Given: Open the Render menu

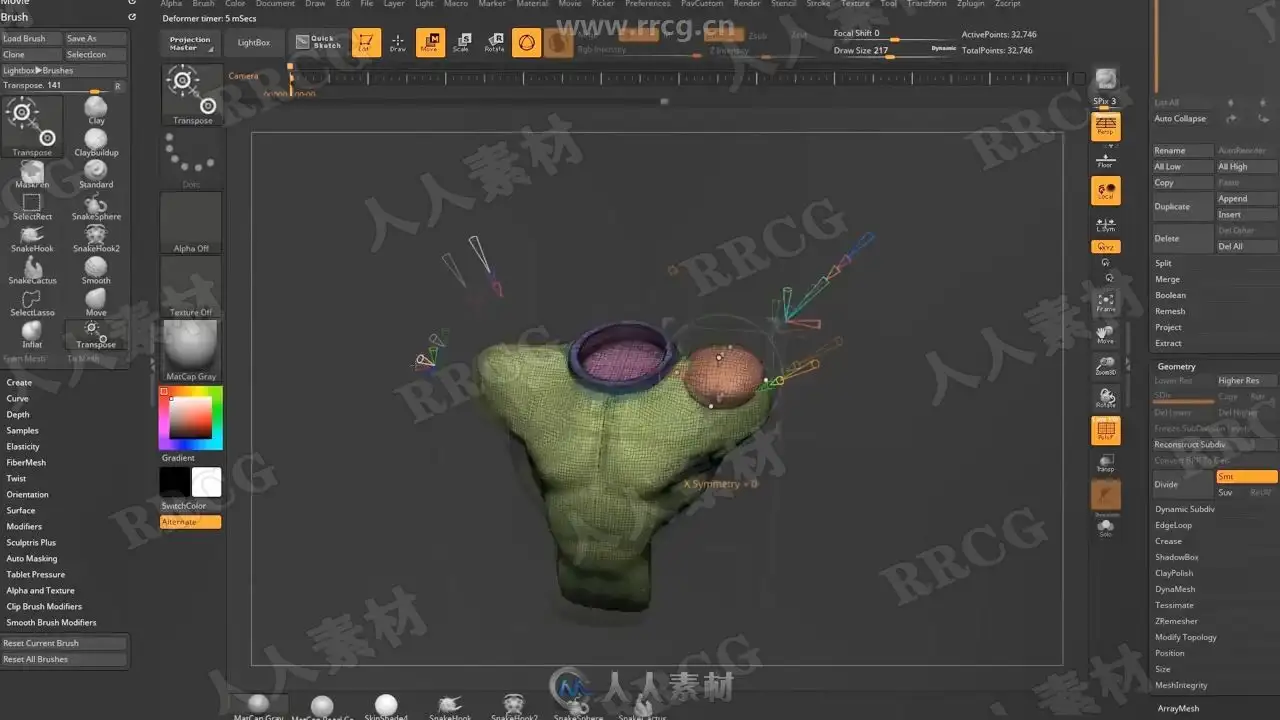Looking at the screenshot, I should (x=747, y=4).
